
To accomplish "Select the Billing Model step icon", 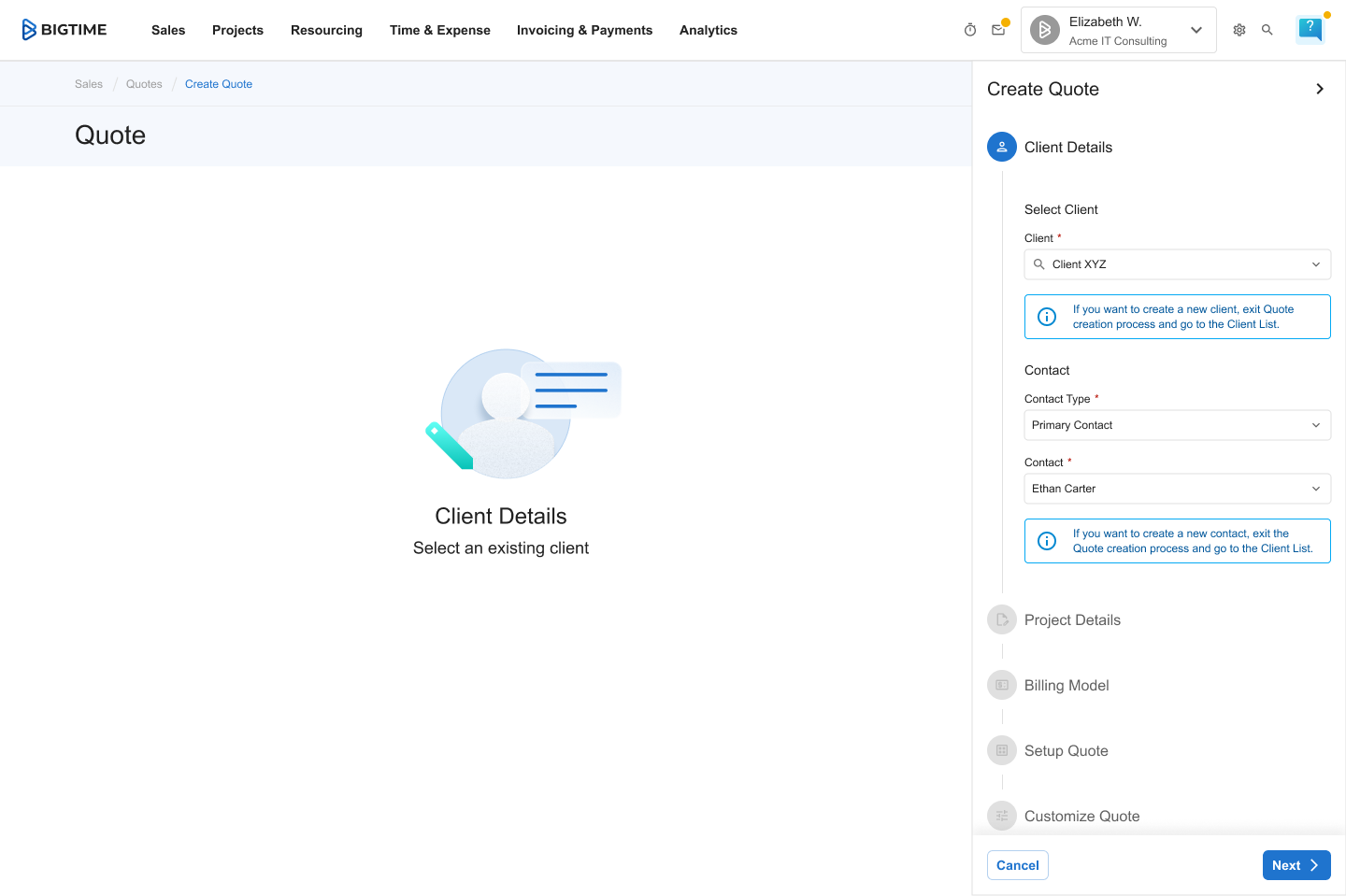I will pos(1002,685).
